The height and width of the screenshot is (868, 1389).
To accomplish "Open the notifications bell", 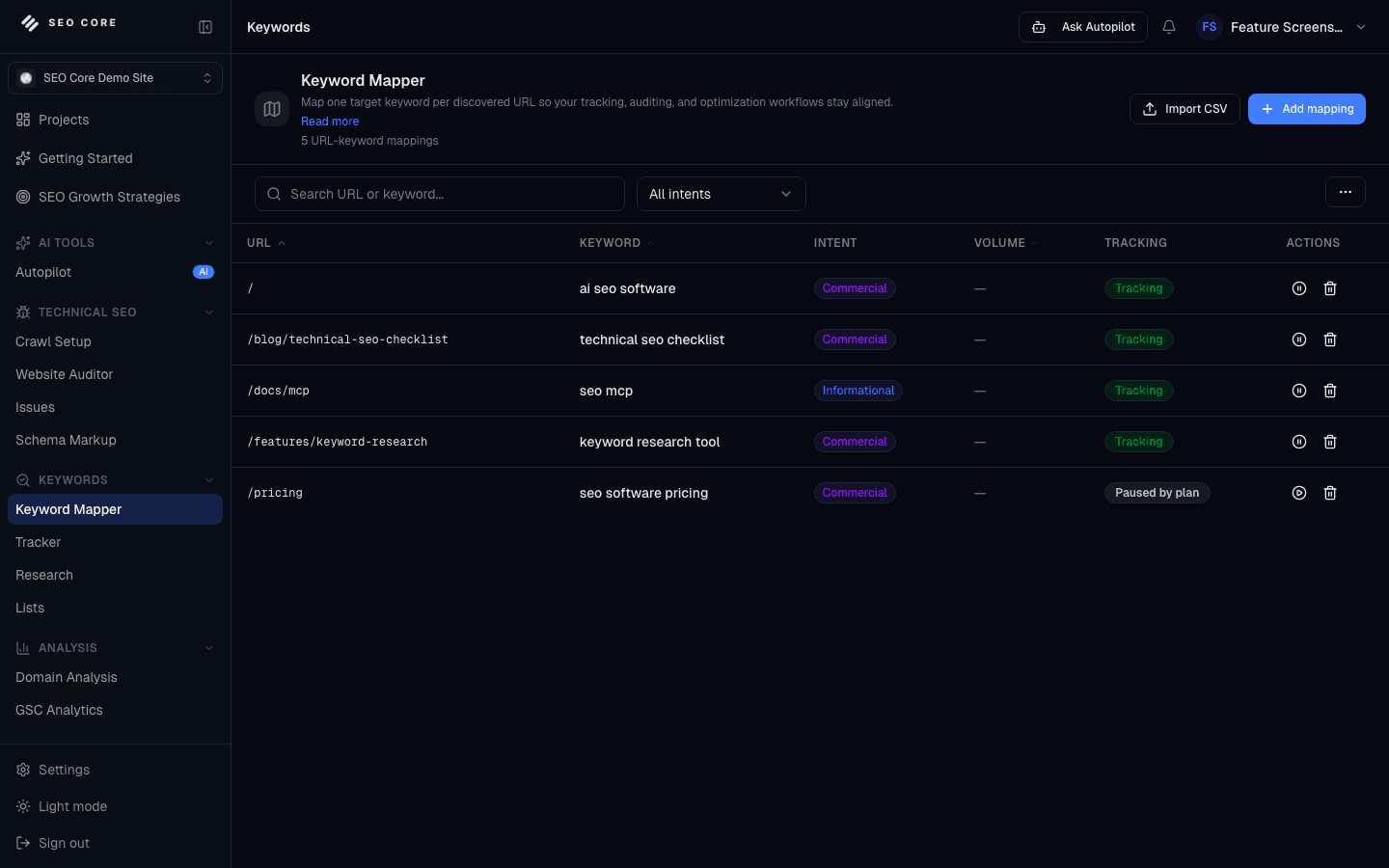I will pos(1169,27).
